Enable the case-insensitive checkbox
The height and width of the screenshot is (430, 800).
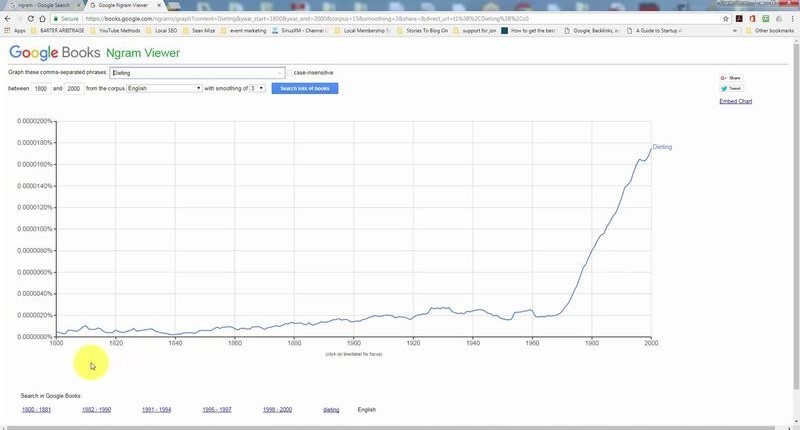click(x=290, y=73)
